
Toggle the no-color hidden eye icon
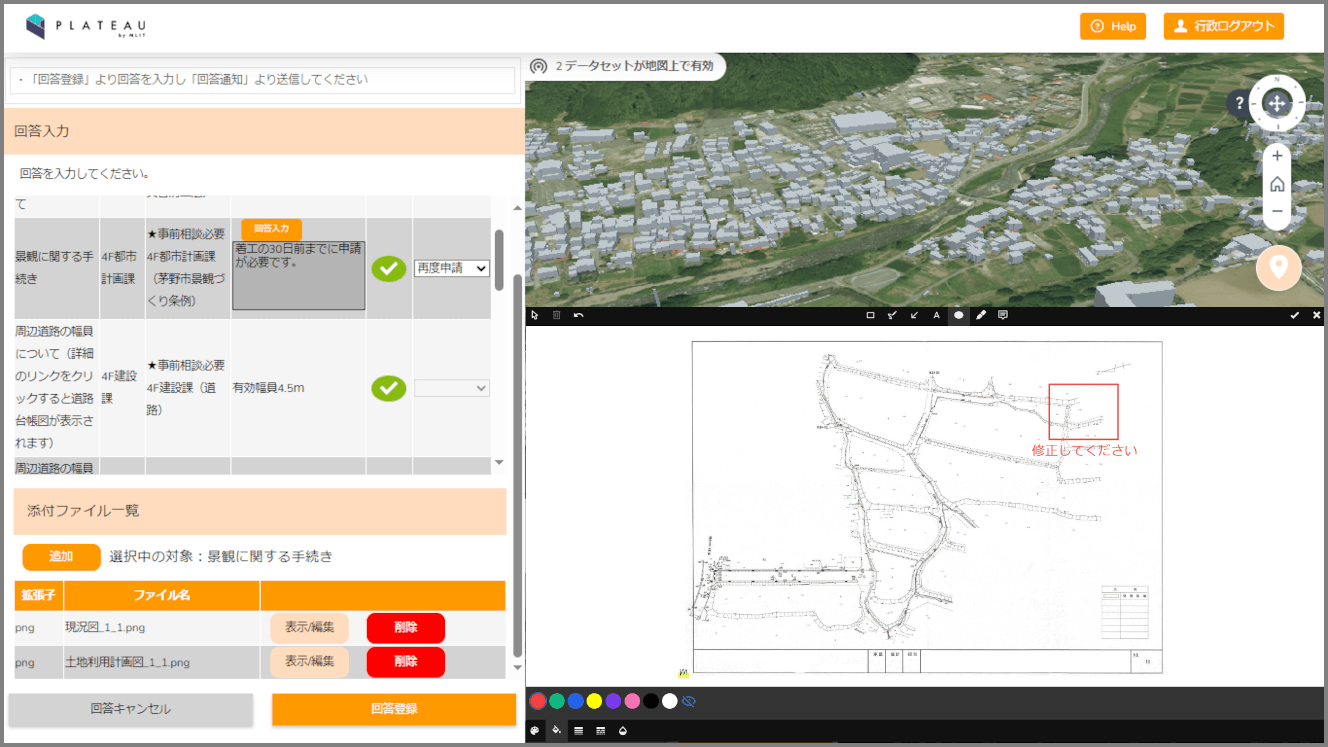(689, 701)
